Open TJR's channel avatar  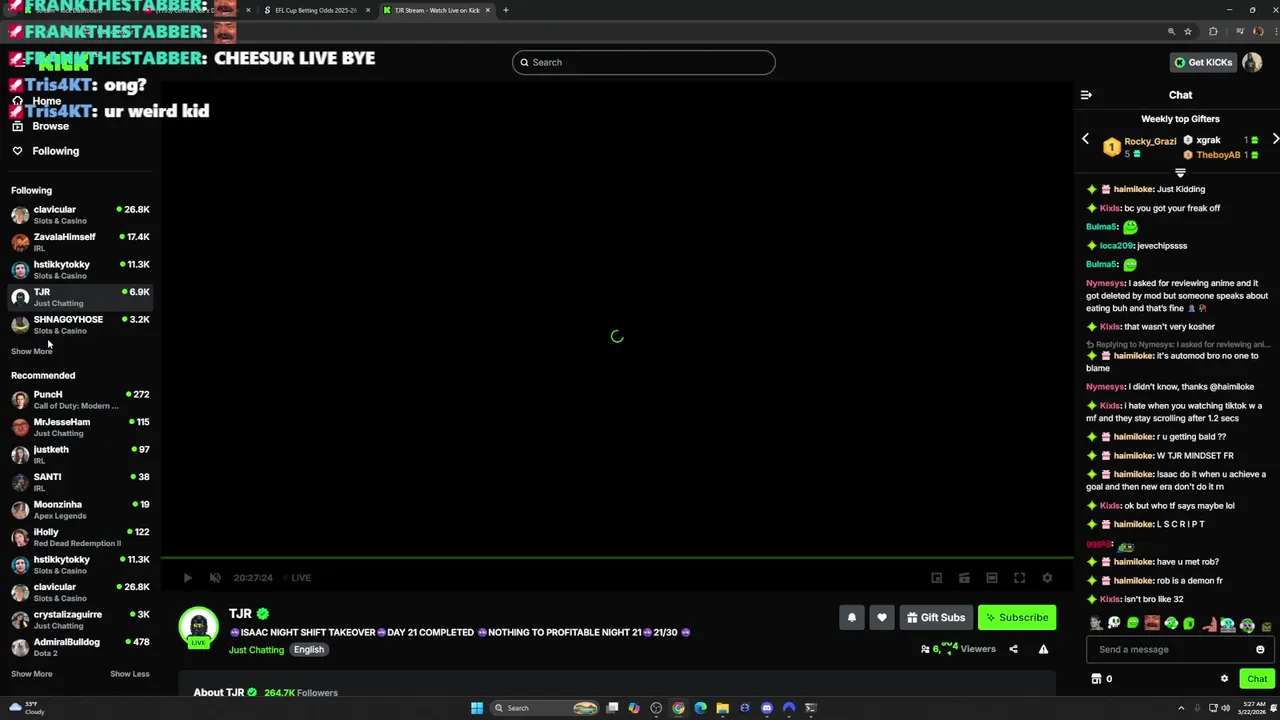[198, 626]
